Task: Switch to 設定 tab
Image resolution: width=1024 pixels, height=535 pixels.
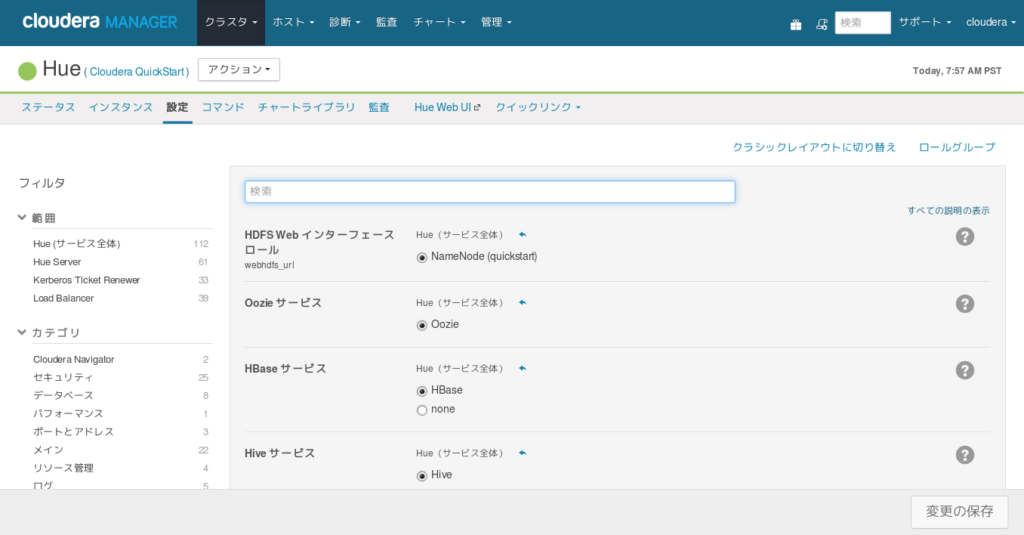Action: point(177,107)
